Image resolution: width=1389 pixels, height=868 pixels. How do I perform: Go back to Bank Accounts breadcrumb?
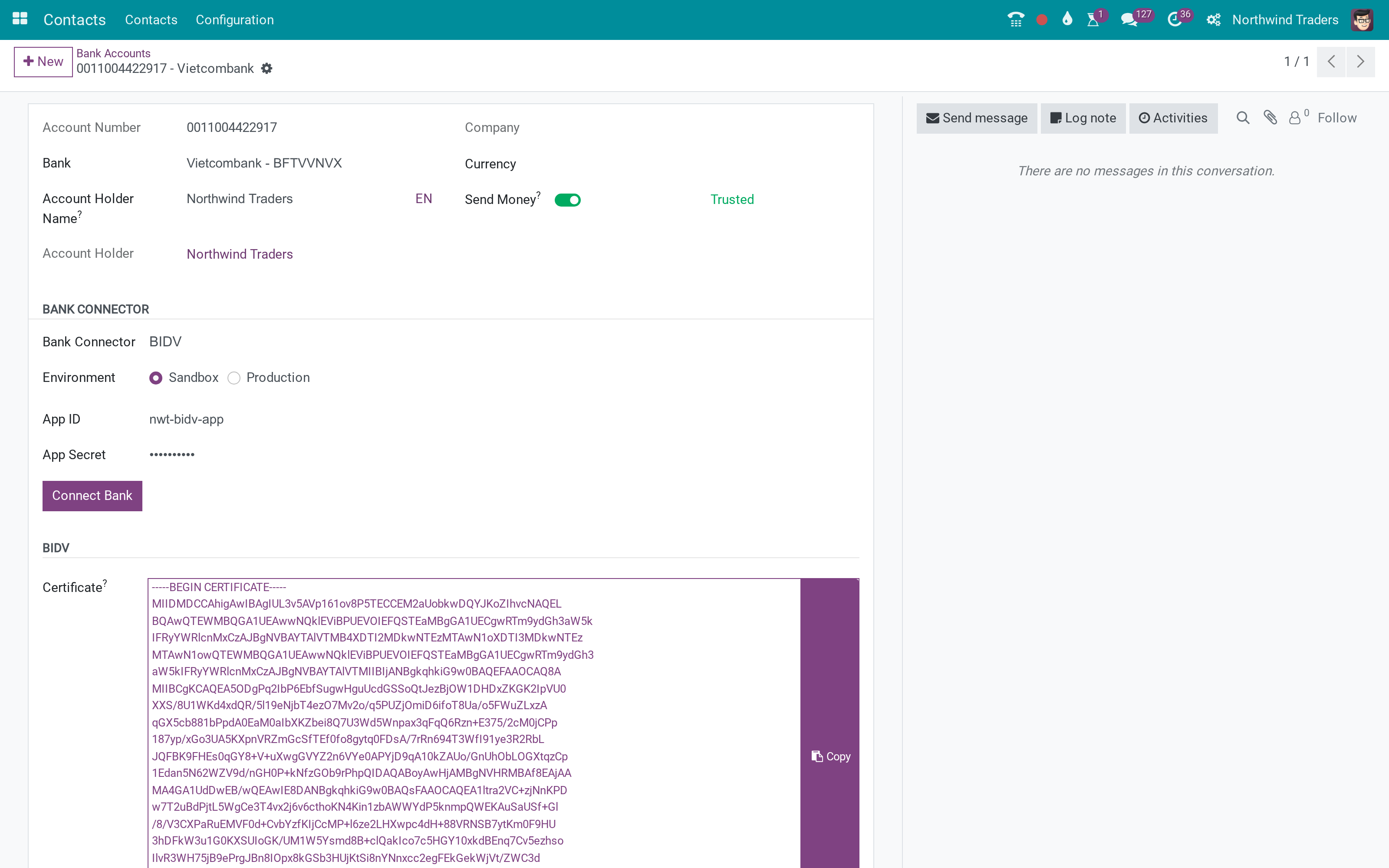pos(113,53)
